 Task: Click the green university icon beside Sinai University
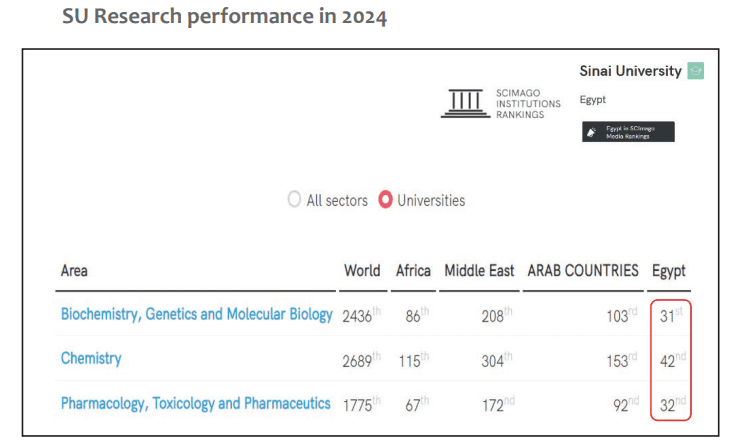pos(696,71)
